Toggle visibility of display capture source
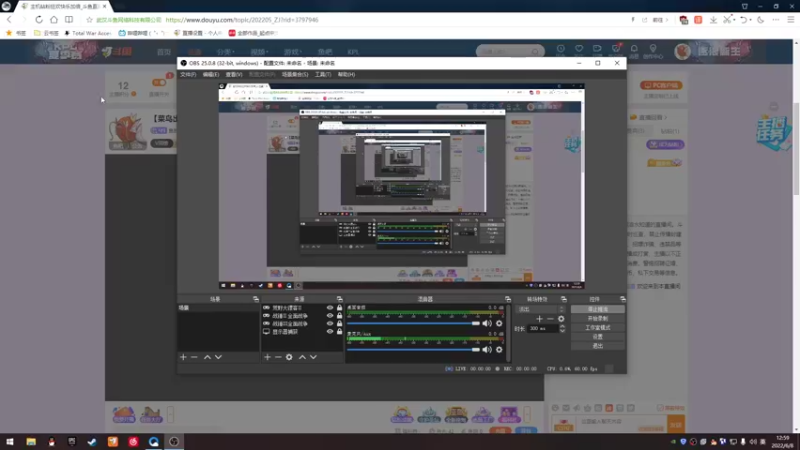Viewport: 800px width, 450px height. pyautogui.click(x=330, y=332)
